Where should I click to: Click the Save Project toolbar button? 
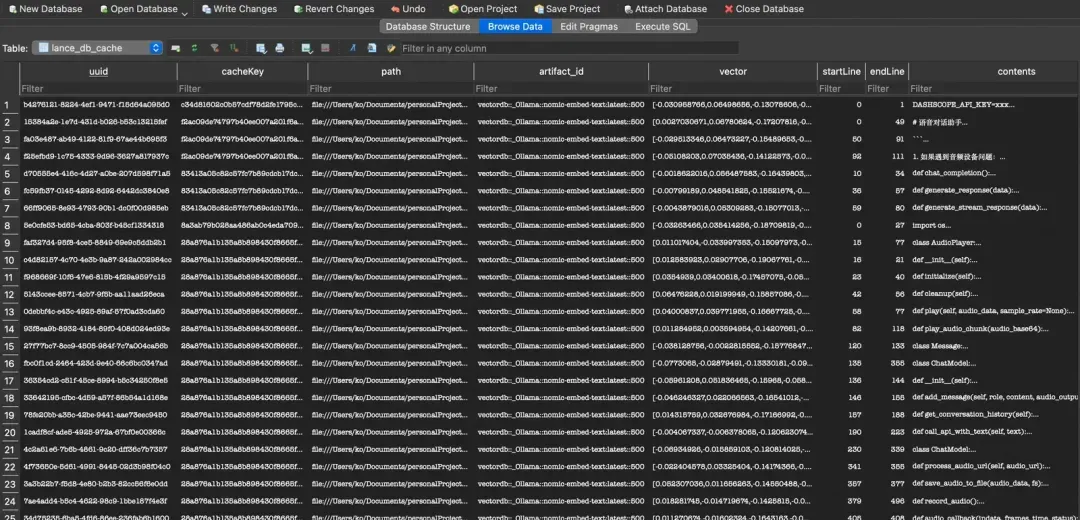point(567,9)
